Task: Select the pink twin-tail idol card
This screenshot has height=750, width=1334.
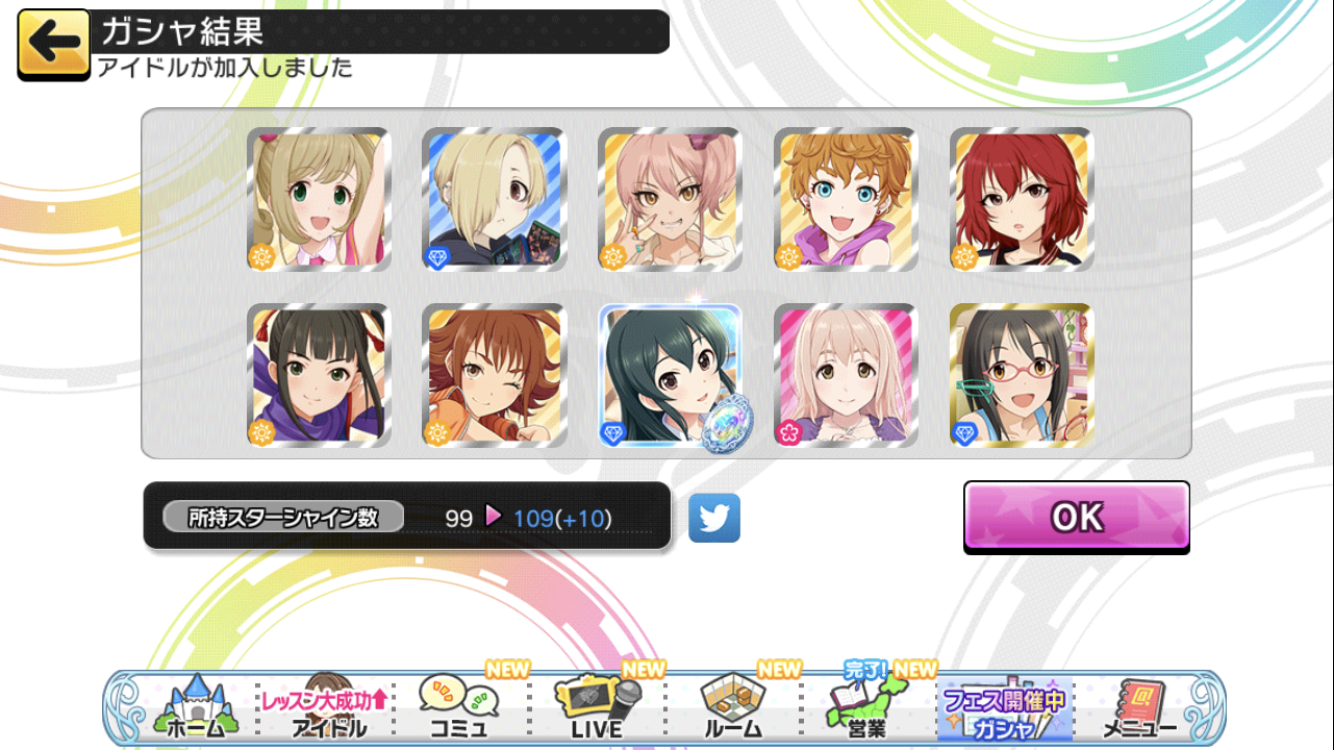Action: pos(670,200)
